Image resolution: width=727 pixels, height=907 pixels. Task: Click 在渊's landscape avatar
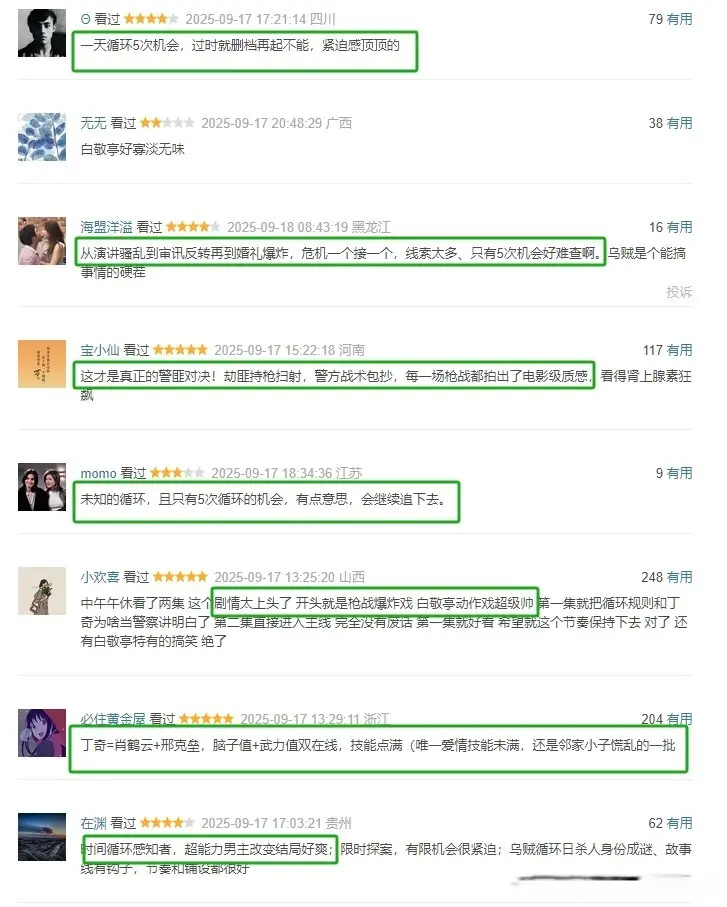click(x=42, y=837)
